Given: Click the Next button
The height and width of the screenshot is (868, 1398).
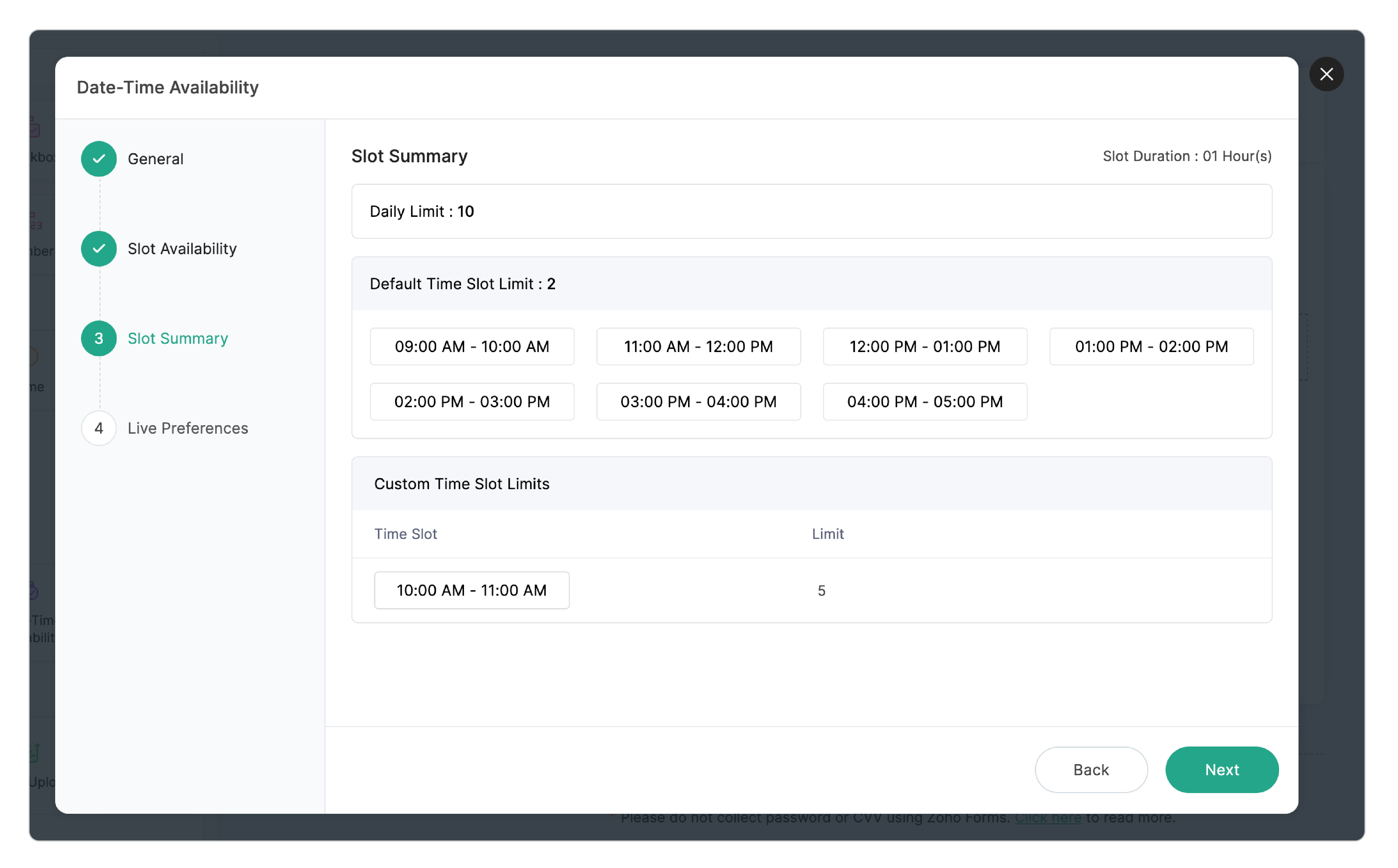Looking at the screenshot, I should (1222, 769).
